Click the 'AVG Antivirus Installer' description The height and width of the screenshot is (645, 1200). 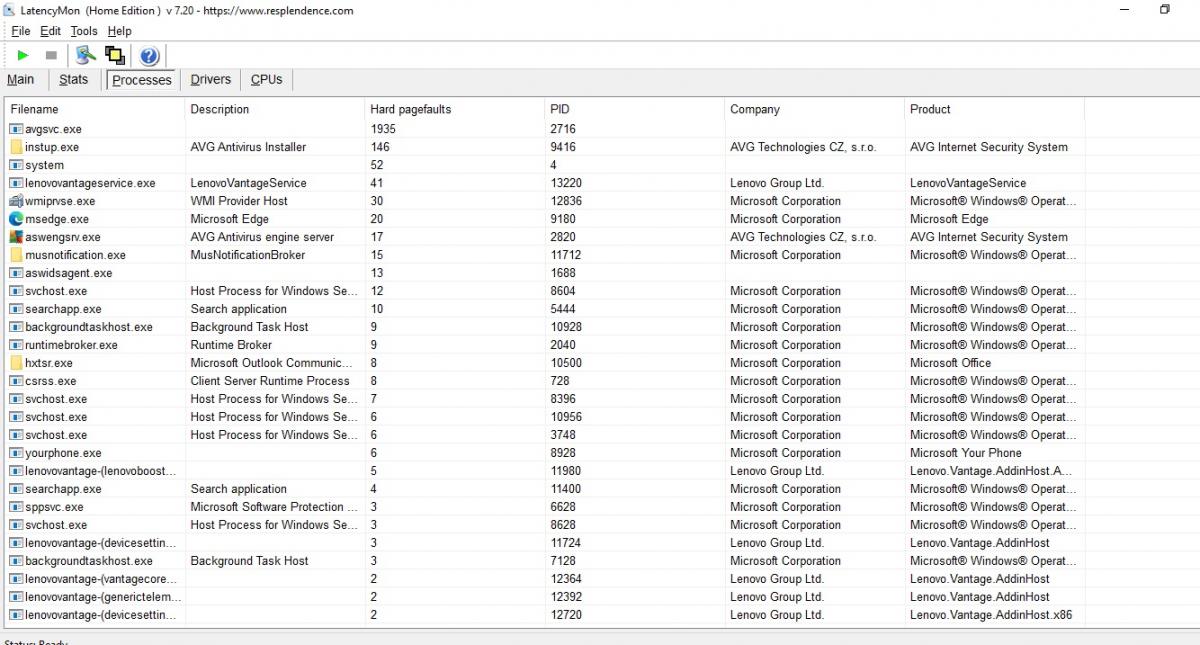pyautogui.click(x=248, y=147)
